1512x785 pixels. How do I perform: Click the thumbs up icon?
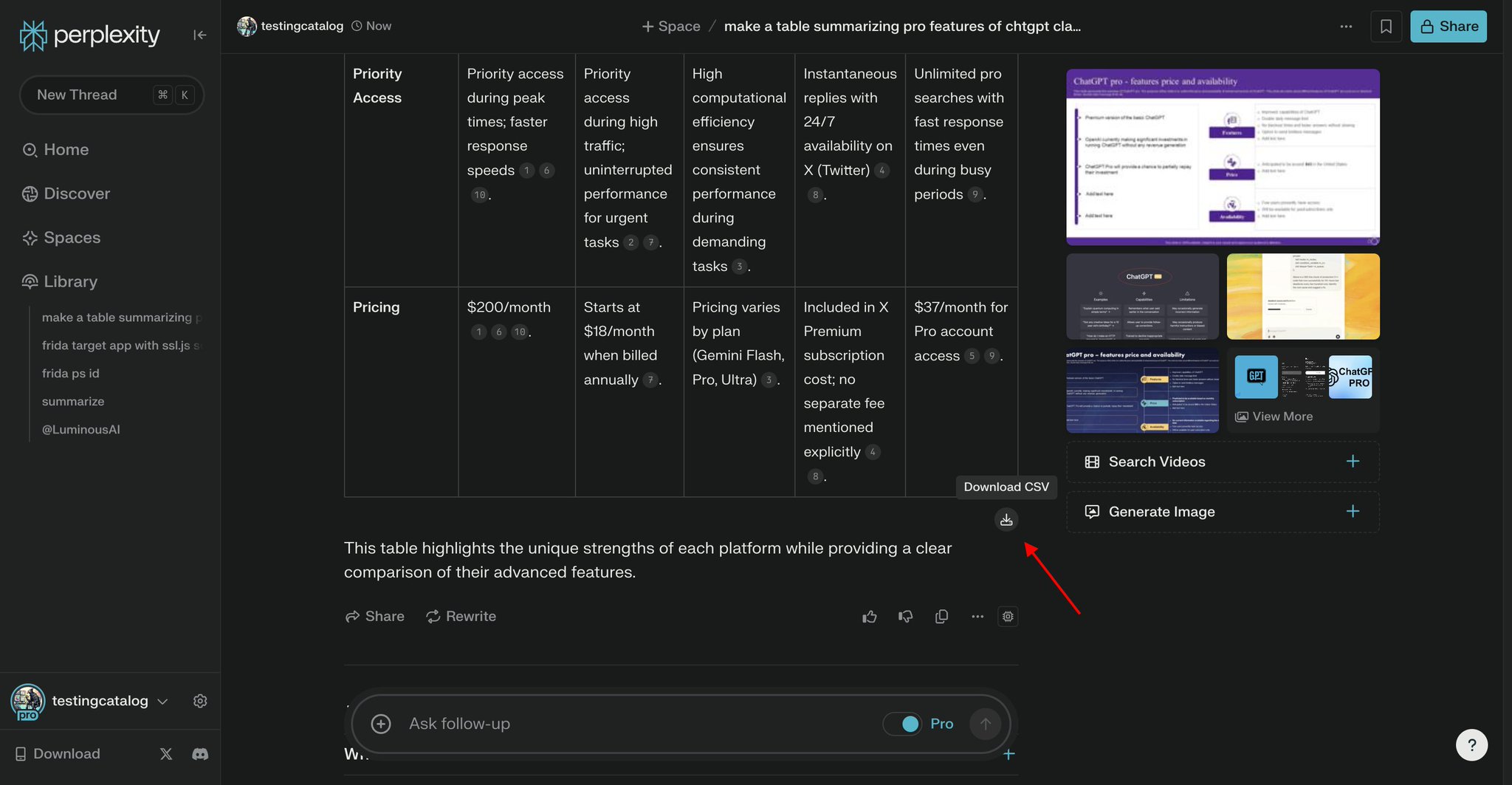[870, 617]
